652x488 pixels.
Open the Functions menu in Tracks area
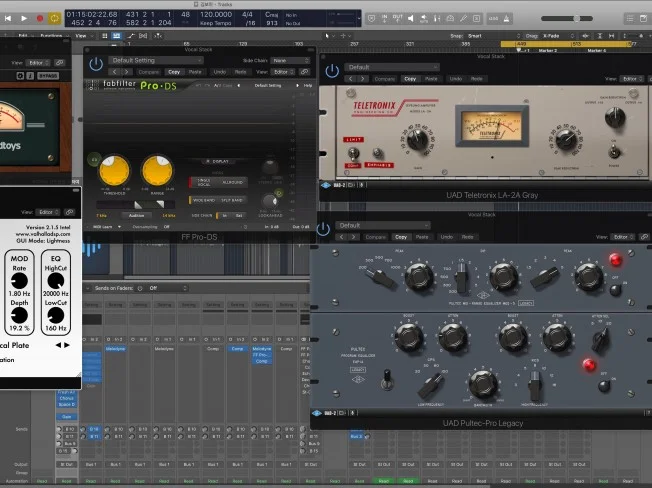pos(51,36)
